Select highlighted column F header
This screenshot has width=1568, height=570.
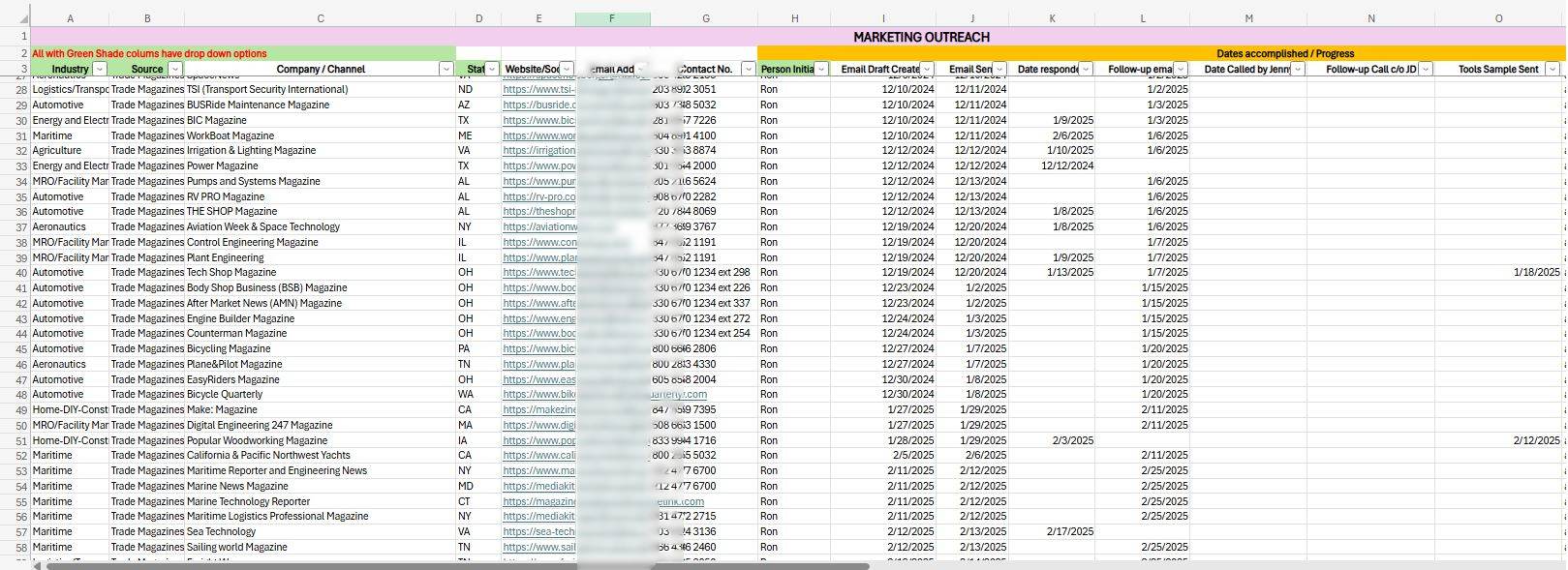(x=612, y=18)
